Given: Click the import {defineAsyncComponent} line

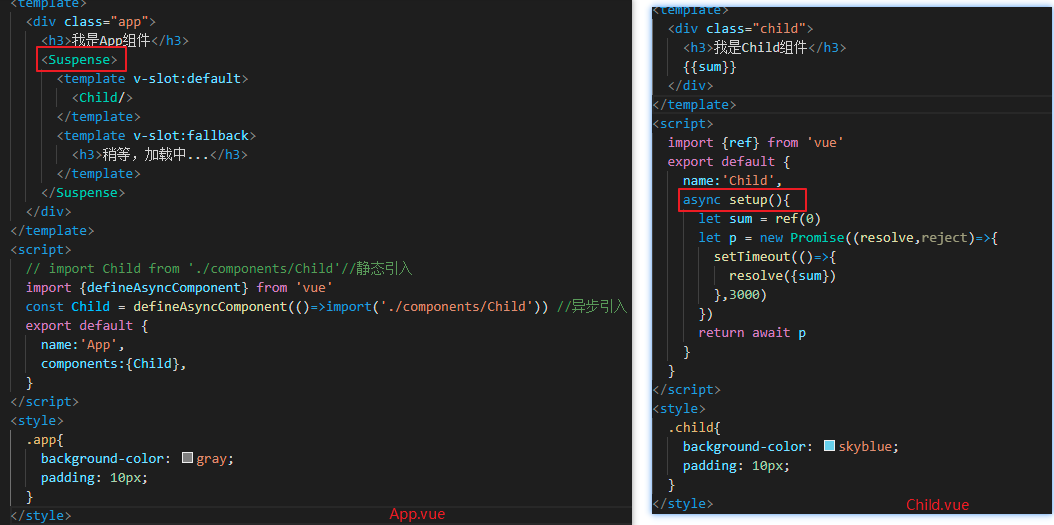Looking at the screenshot, I should tap(179, 288).
